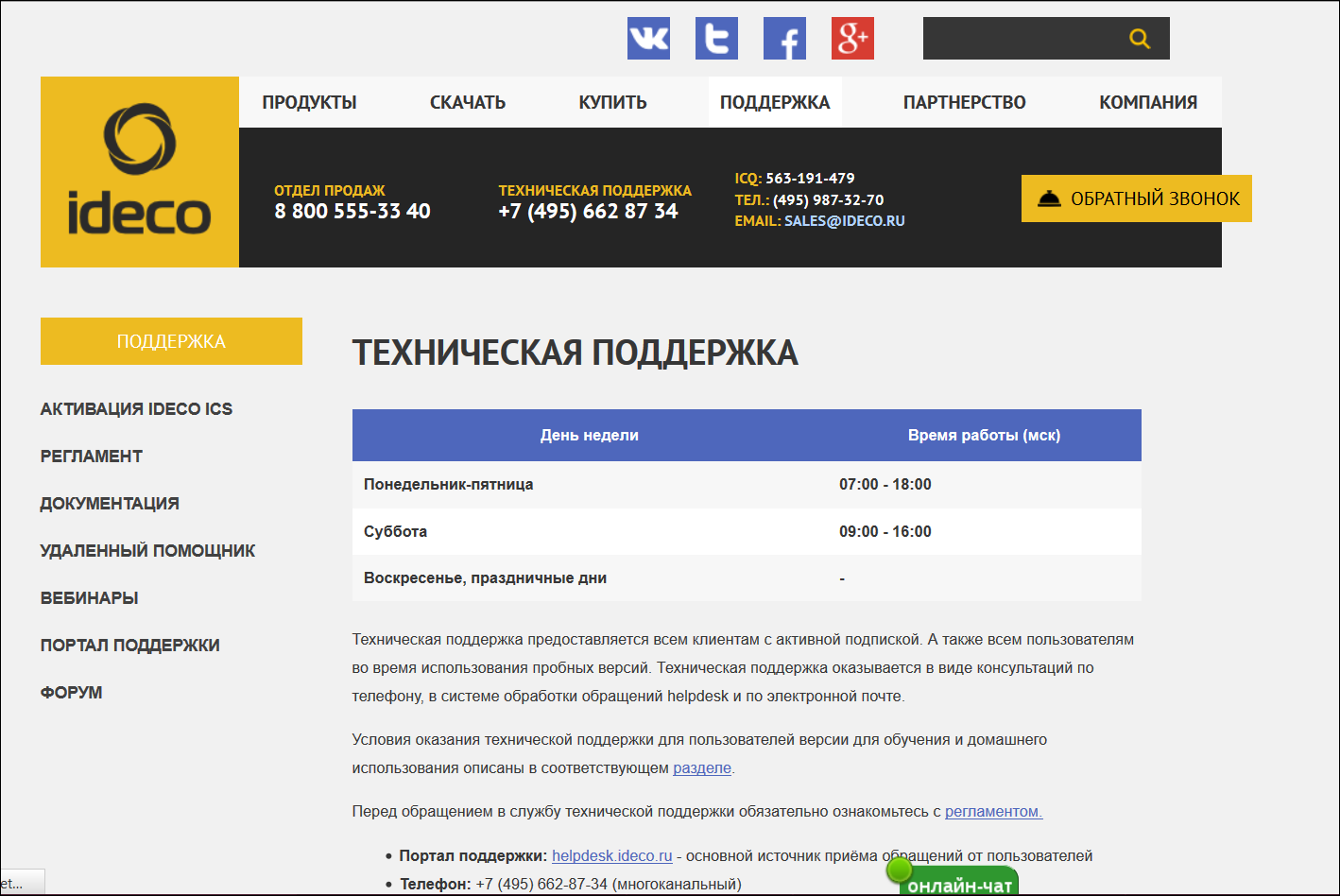Navigate to ДОКУМЕНТАЦИЯ
This screenshot has height=896, width=1340.
(110, 503)
